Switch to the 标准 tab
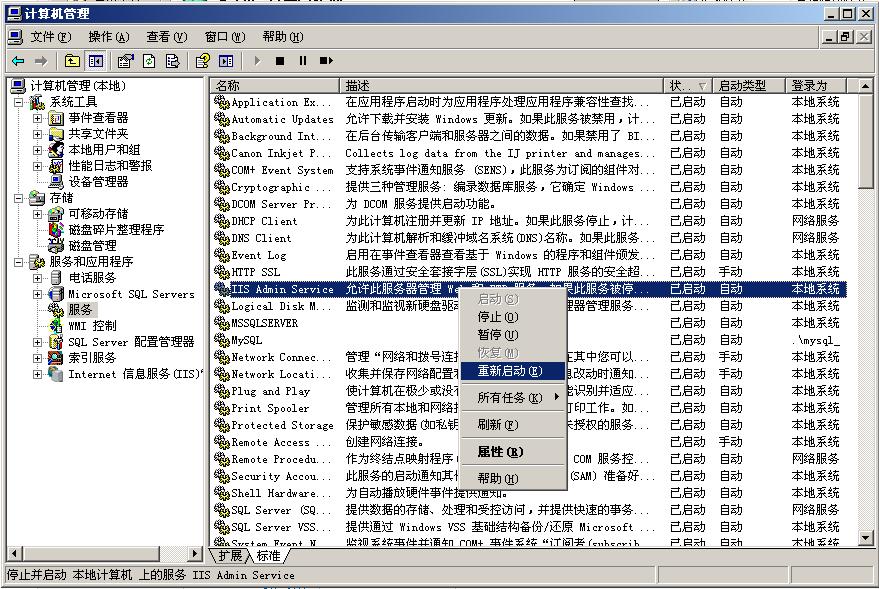 [x=269, y=555]
